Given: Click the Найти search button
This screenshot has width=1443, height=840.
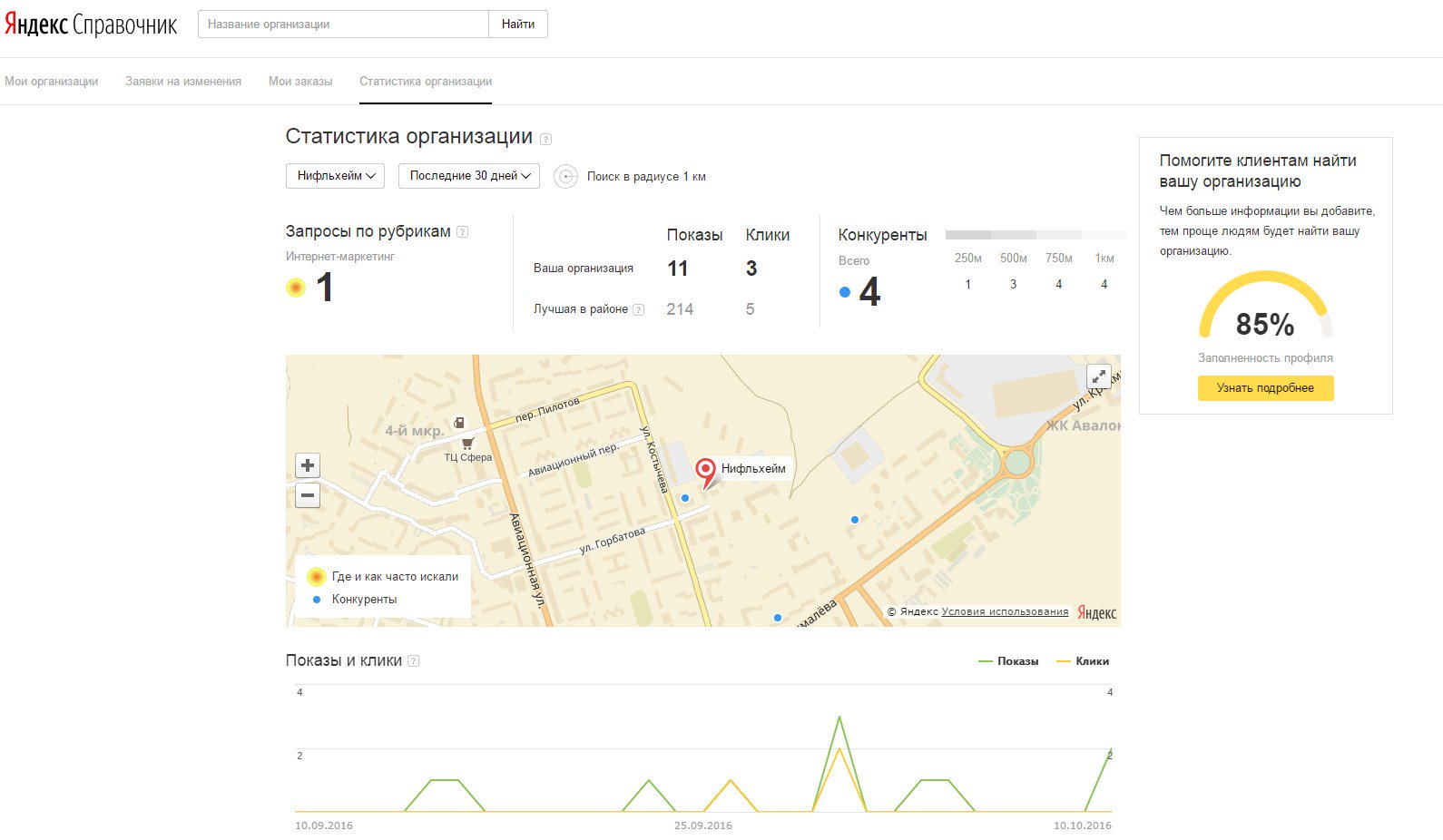Looking at the screenshot, I should [518, 24].
